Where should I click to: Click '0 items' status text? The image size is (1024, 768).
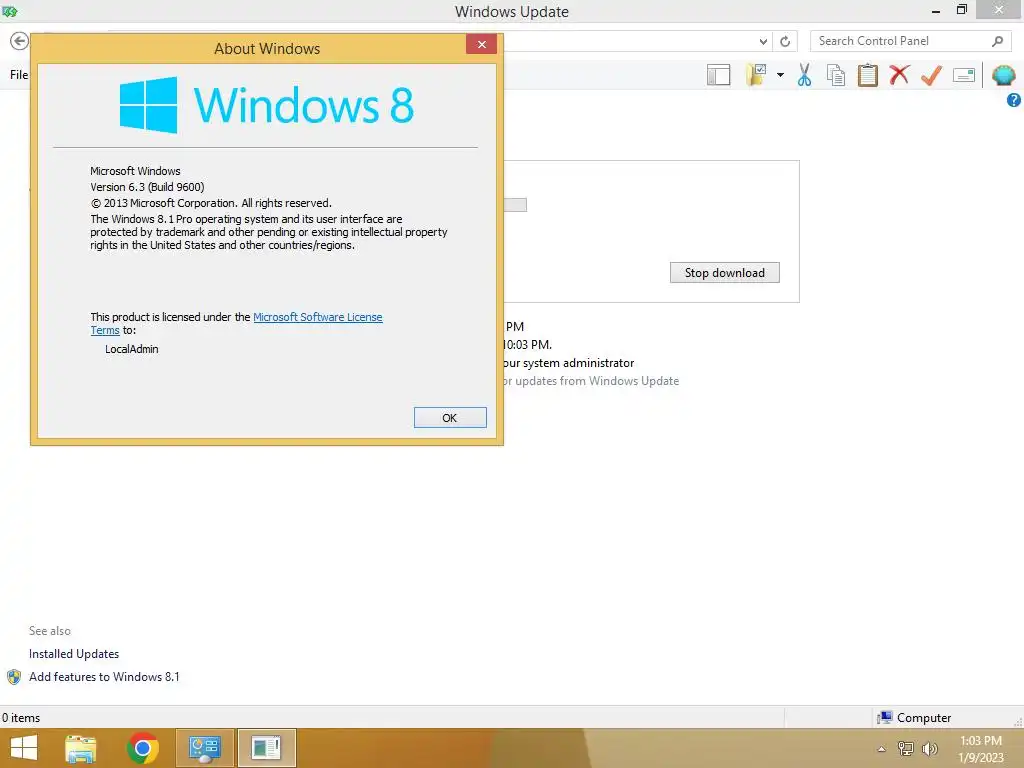click(x=21, y=718)
